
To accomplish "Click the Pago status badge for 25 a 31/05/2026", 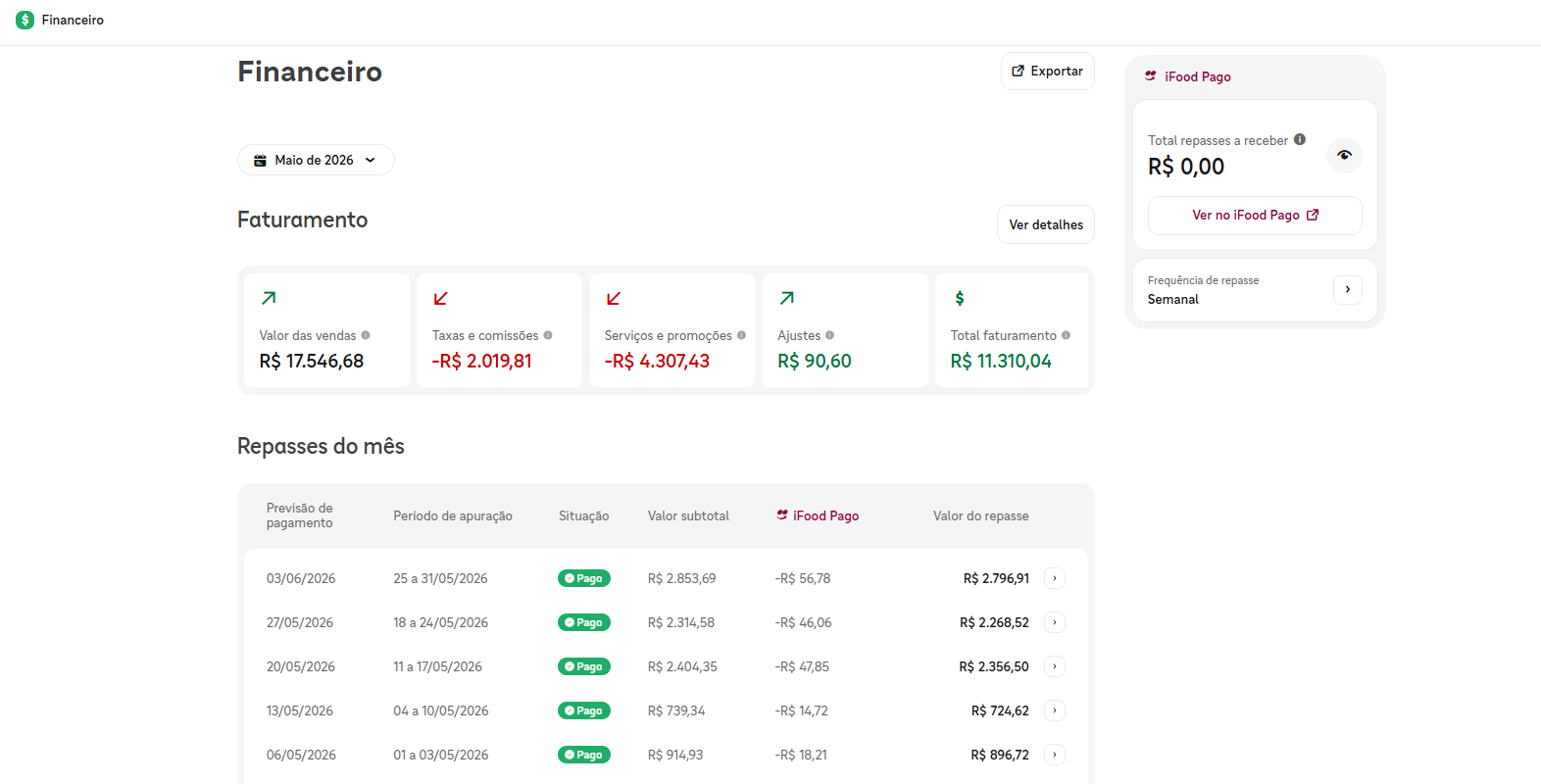I will pos(584,578).
